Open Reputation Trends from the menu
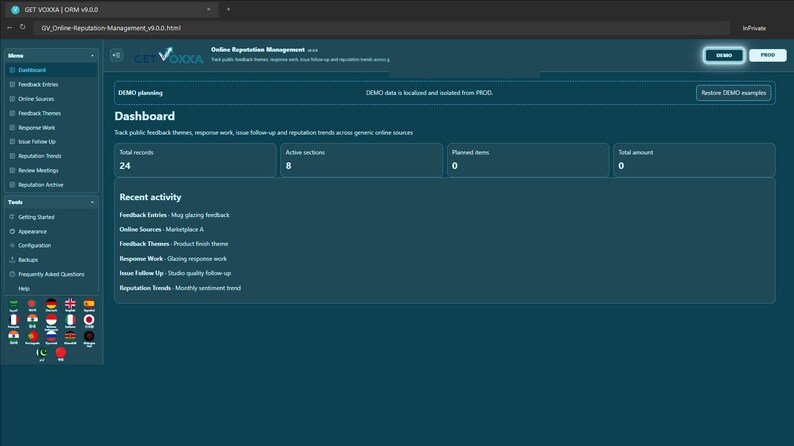Image resolution: width=794 pixels, height=446 pixels. click(x=51, y=156)
